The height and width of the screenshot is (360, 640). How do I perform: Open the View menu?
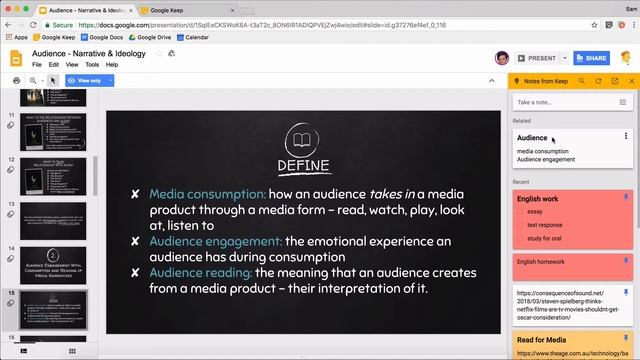72,64
